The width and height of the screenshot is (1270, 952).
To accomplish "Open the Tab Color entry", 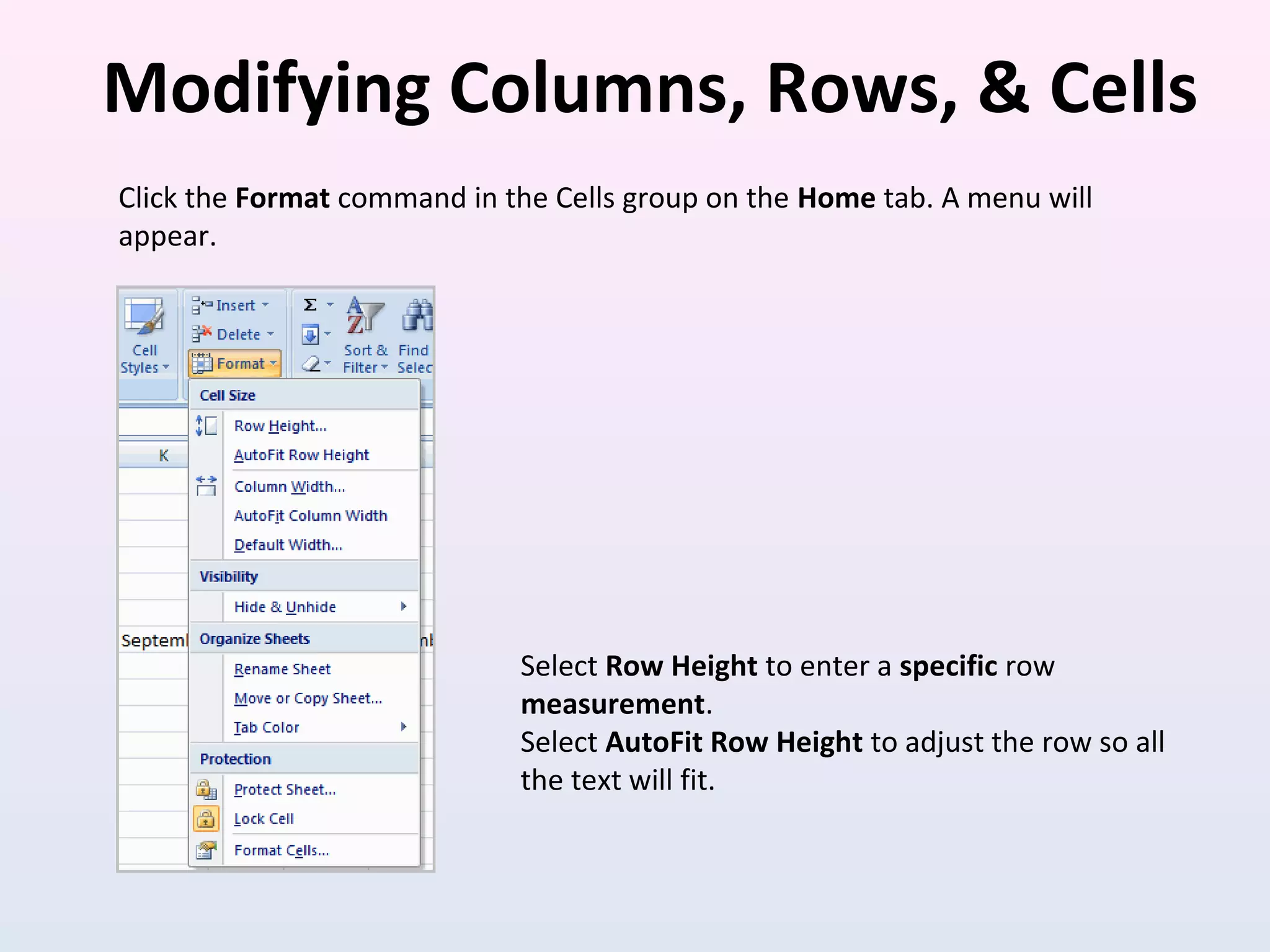I will (304, 727).
